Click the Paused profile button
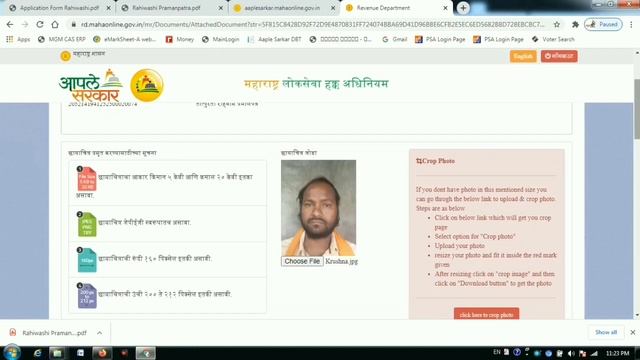 (603, 24)
